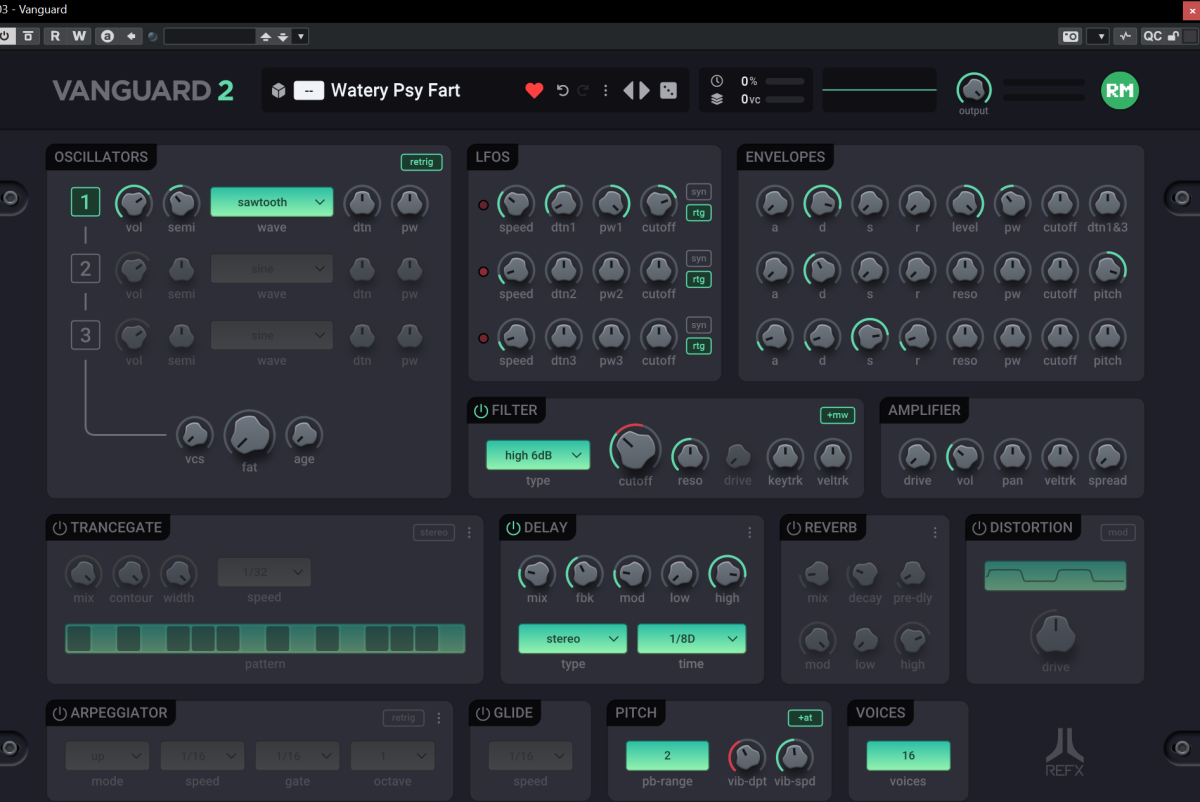Viewport: 1200px width, 802px height.
Task: Open preset options via three dots beside redo
Action: point(605,90)
